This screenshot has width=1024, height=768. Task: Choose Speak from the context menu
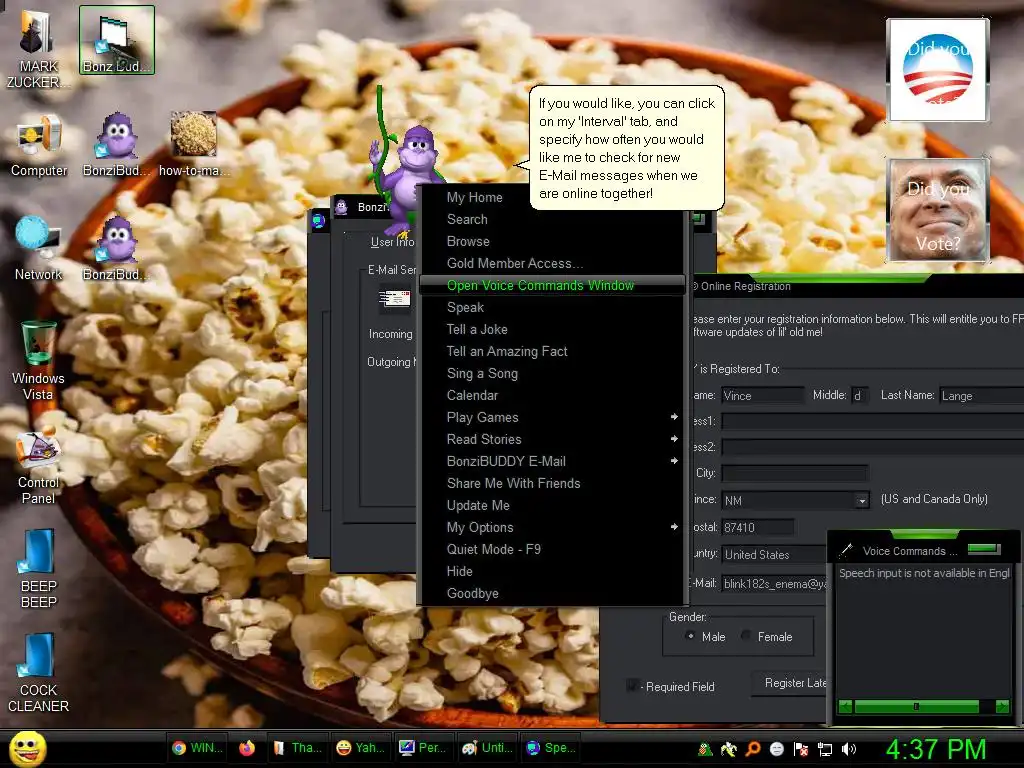551,308
